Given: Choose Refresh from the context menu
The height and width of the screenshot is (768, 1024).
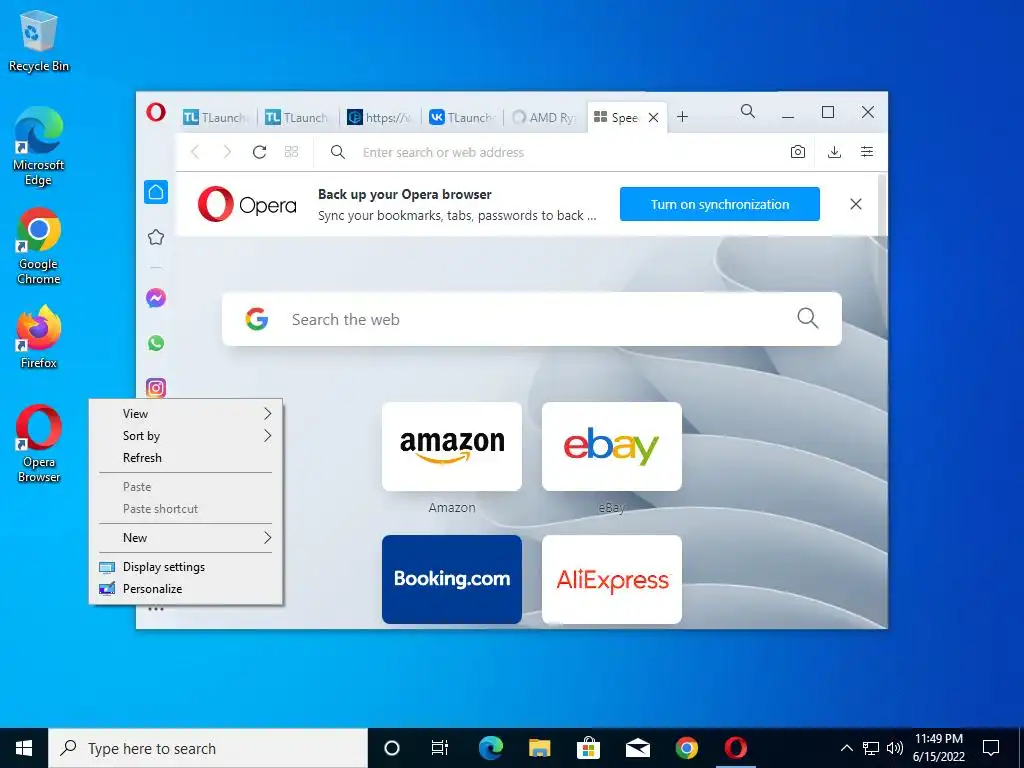Looking at the screenshot, I should click(x=185, y=458).
